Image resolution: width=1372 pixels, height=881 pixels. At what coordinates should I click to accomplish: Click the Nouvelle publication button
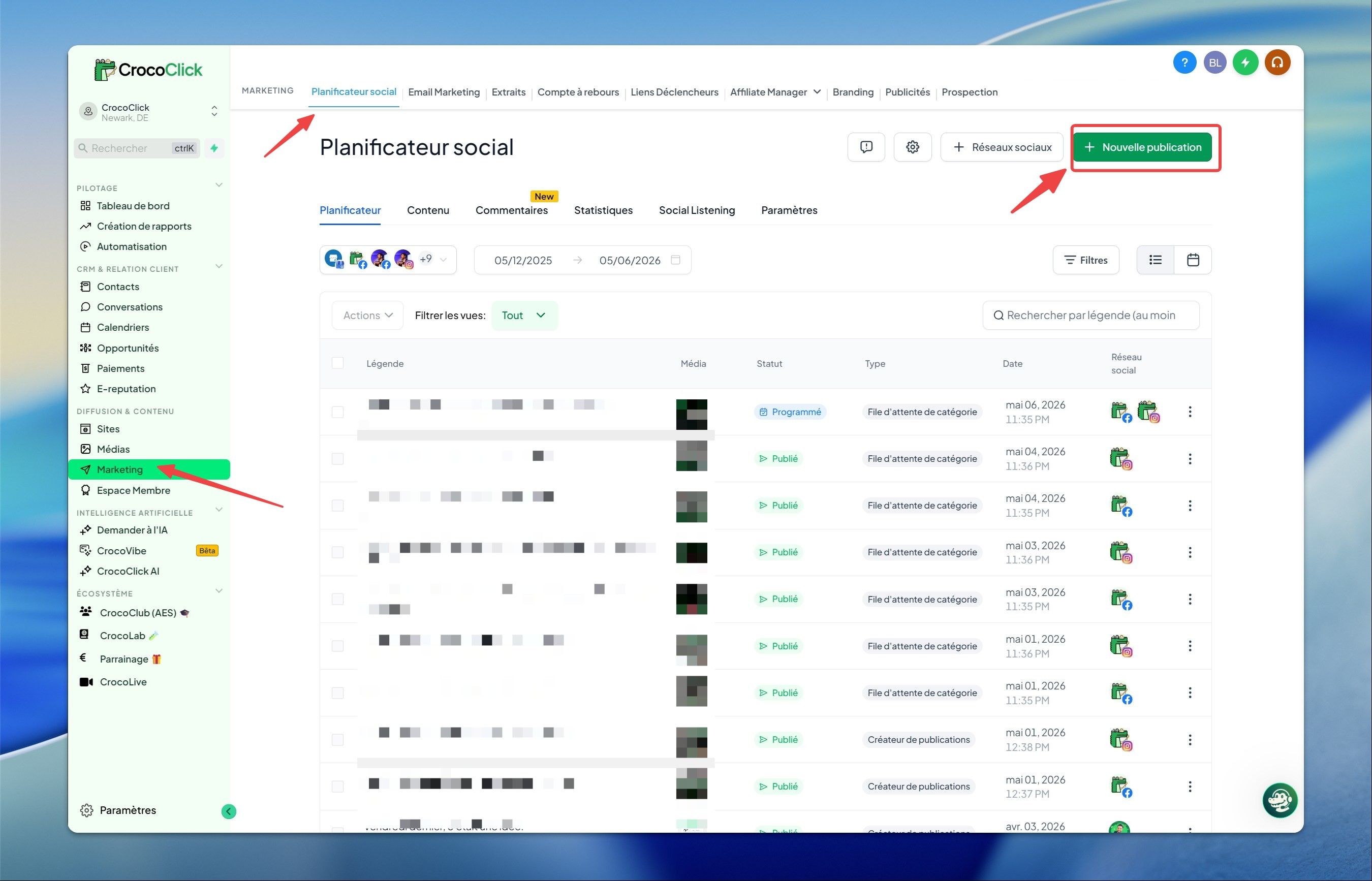[x=1142, y=147]
